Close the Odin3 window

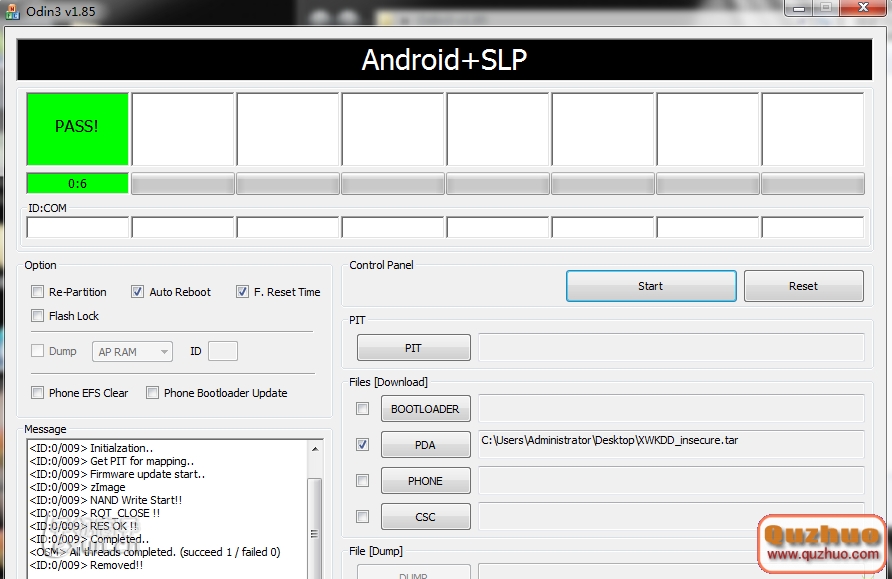[x=863, y=7]
